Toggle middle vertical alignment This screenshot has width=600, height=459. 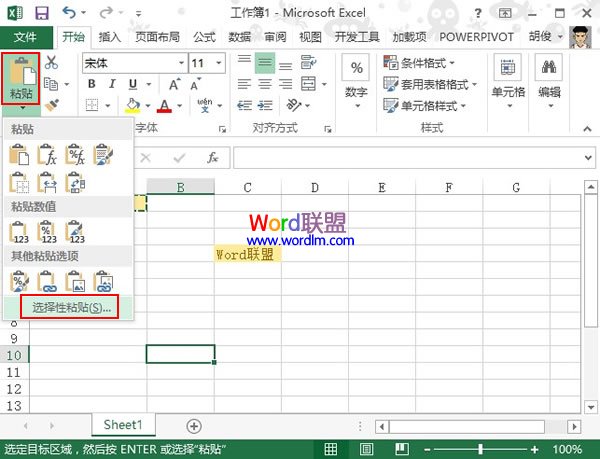(x=265, y=62)
